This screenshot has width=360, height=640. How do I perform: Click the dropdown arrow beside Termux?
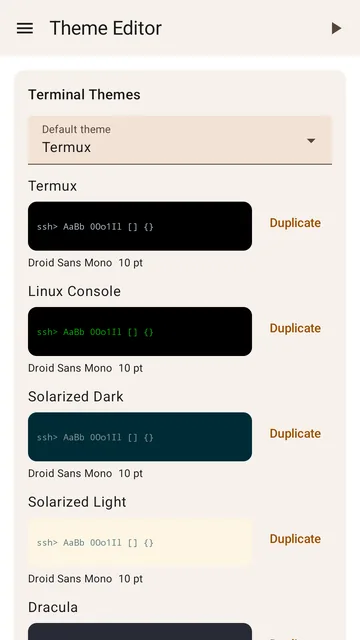tap(311, 140)
